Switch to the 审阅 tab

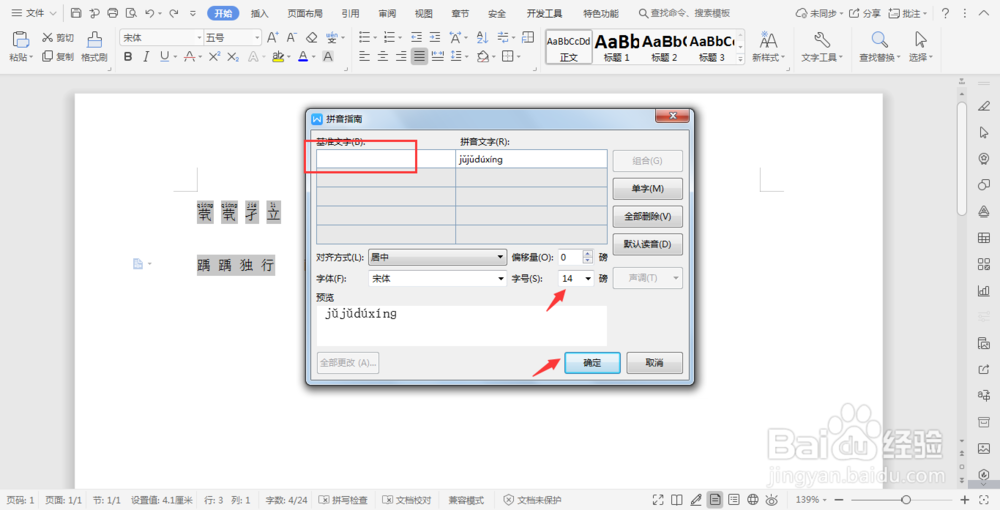pyautogui.click(x=387, y=13)
